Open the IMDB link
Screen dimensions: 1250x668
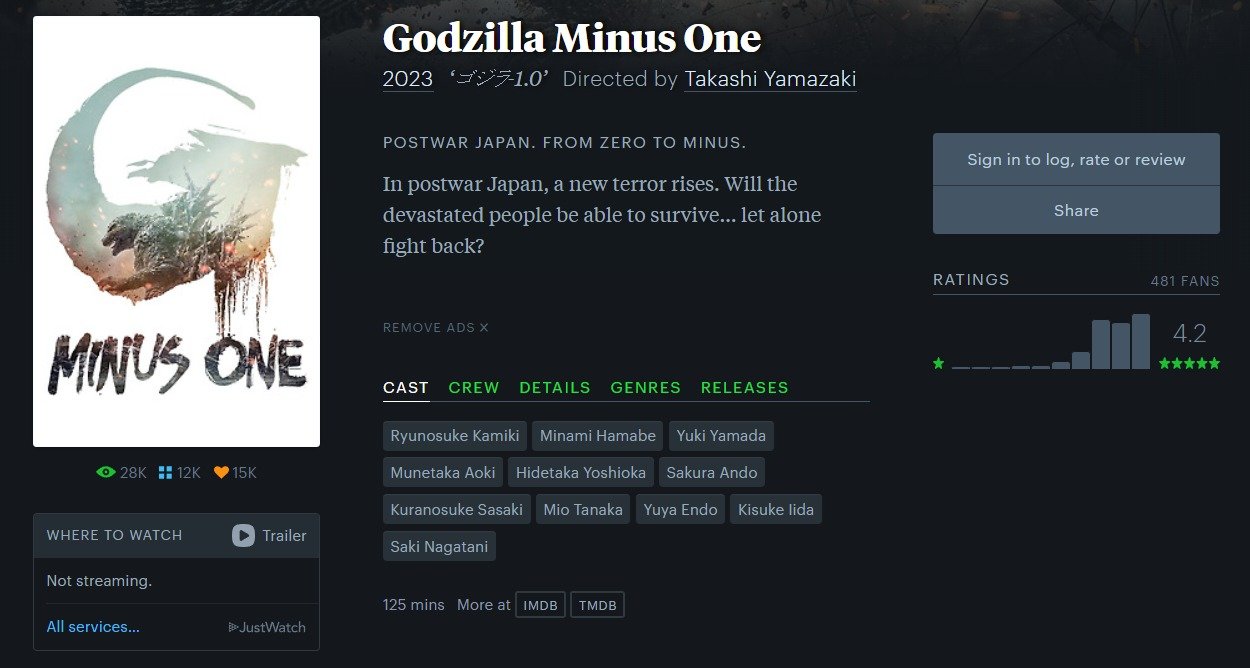[540, 605]
